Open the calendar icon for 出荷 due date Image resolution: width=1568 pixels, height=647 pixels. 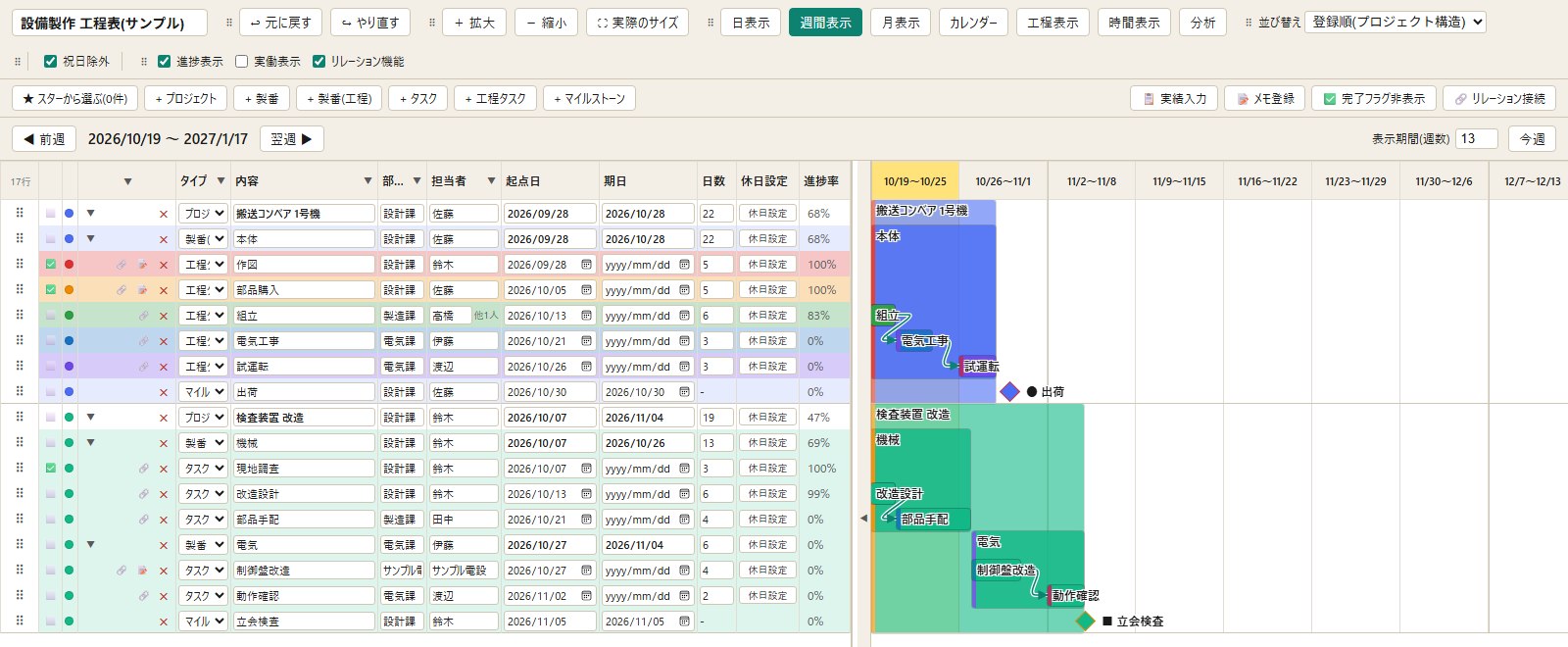684,392
